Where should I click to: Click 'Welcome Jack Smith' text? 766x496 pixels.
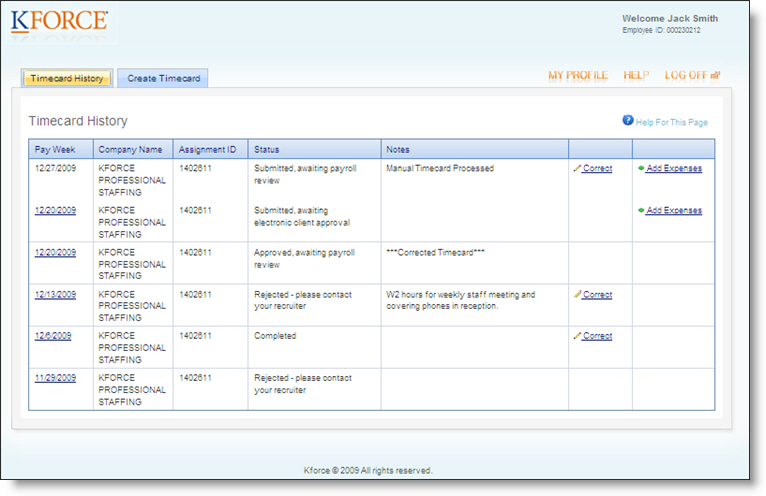point(670,19)
